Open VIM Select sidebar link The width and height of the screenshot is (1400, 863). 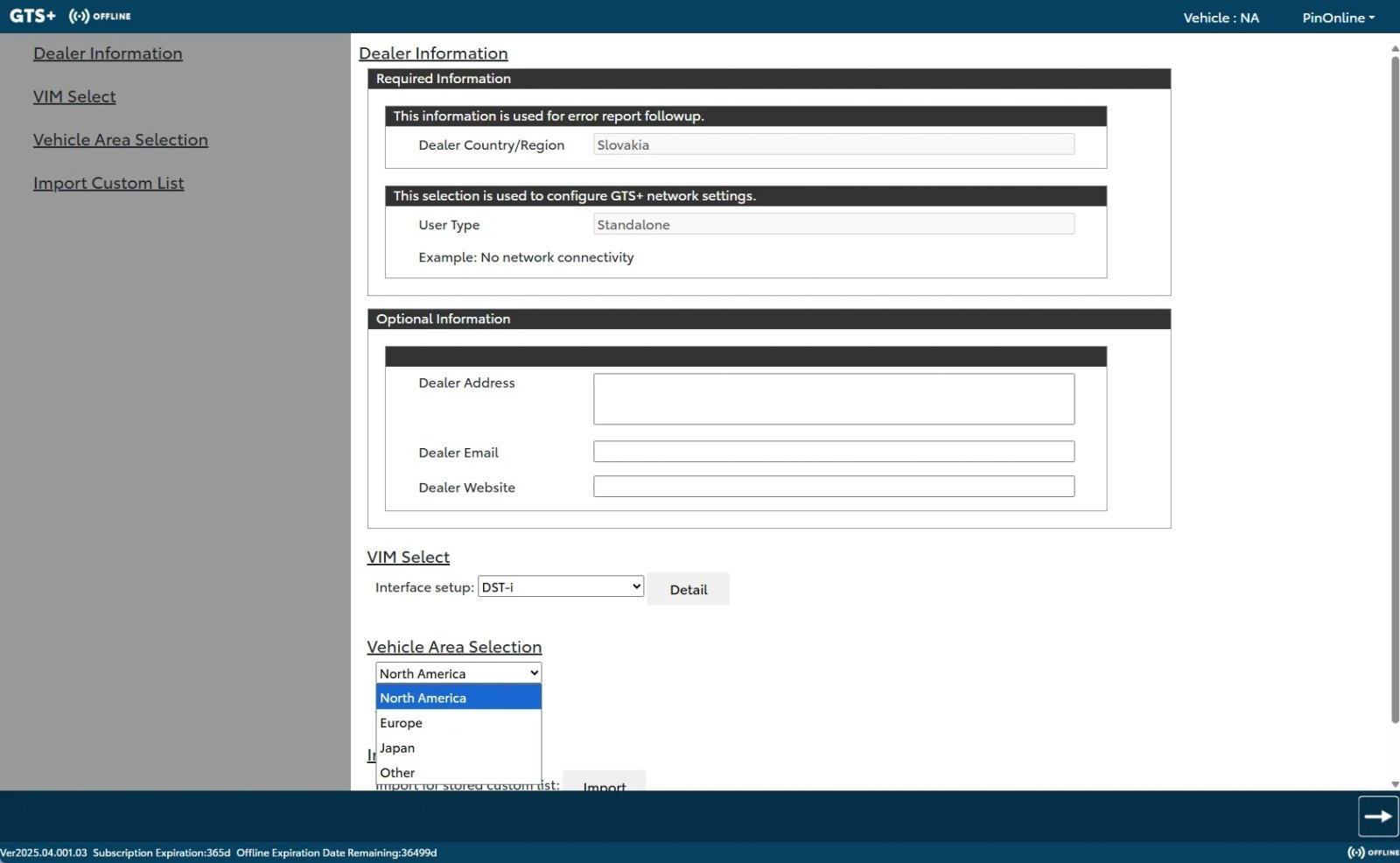pyautogui.click(x=74, y=96)
